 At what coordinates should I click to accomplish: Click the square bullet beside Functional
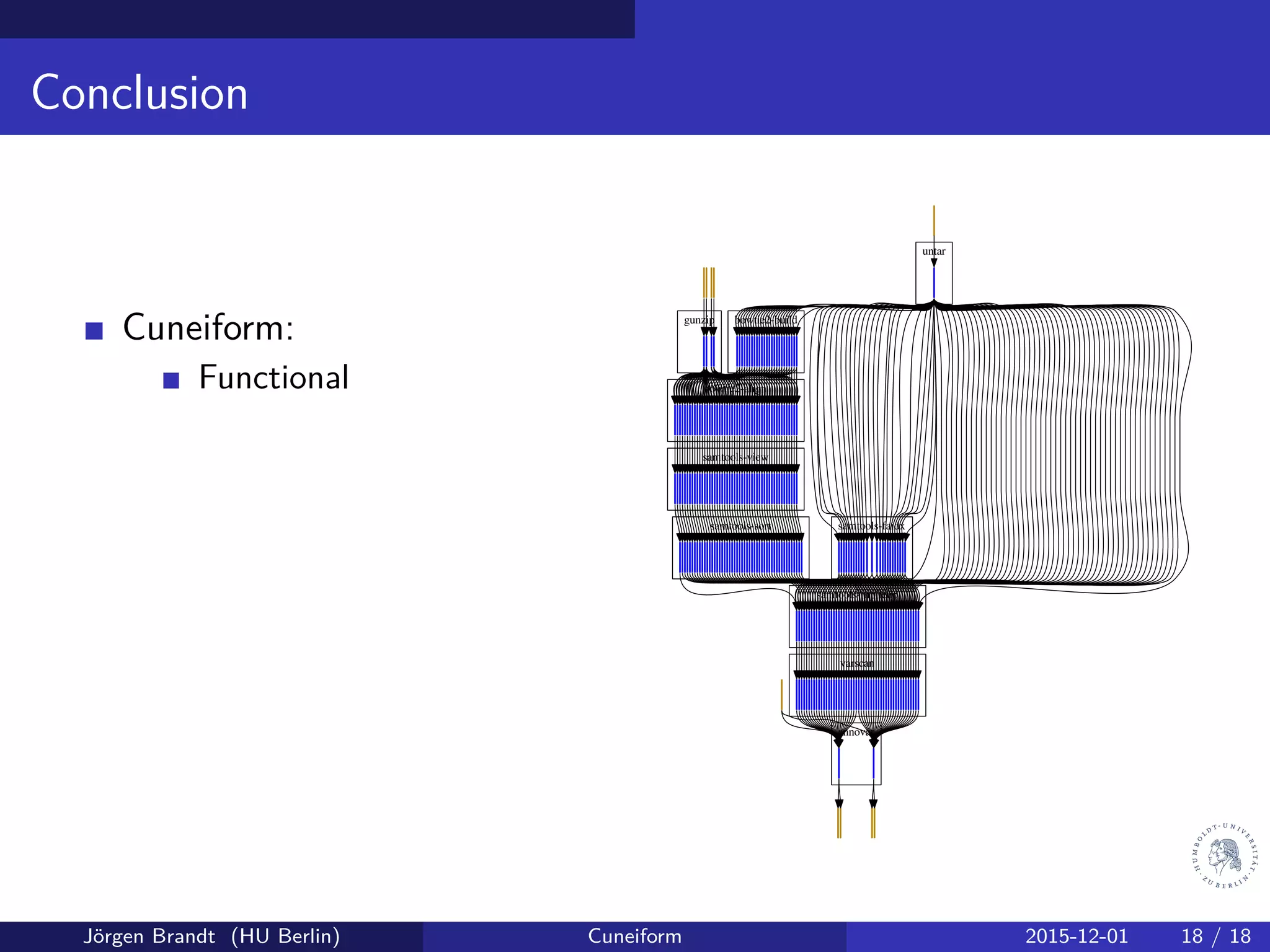coord(171,380)
